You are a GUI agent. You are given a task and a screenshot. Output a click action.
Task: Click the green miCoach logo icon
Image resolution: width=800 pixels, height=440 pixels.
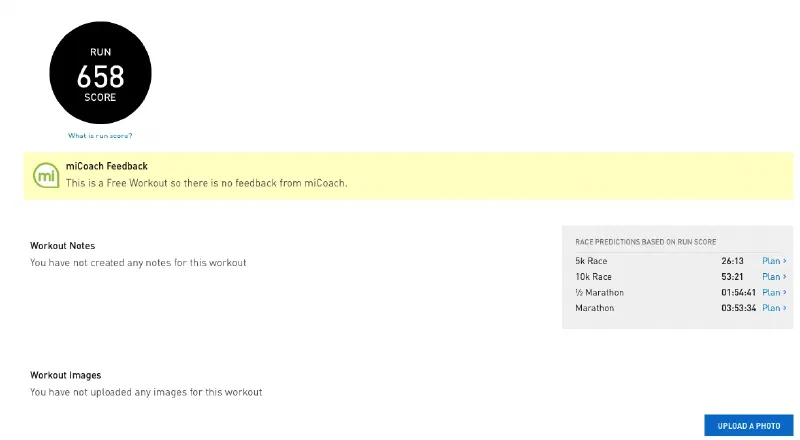(x=46, y=175)
